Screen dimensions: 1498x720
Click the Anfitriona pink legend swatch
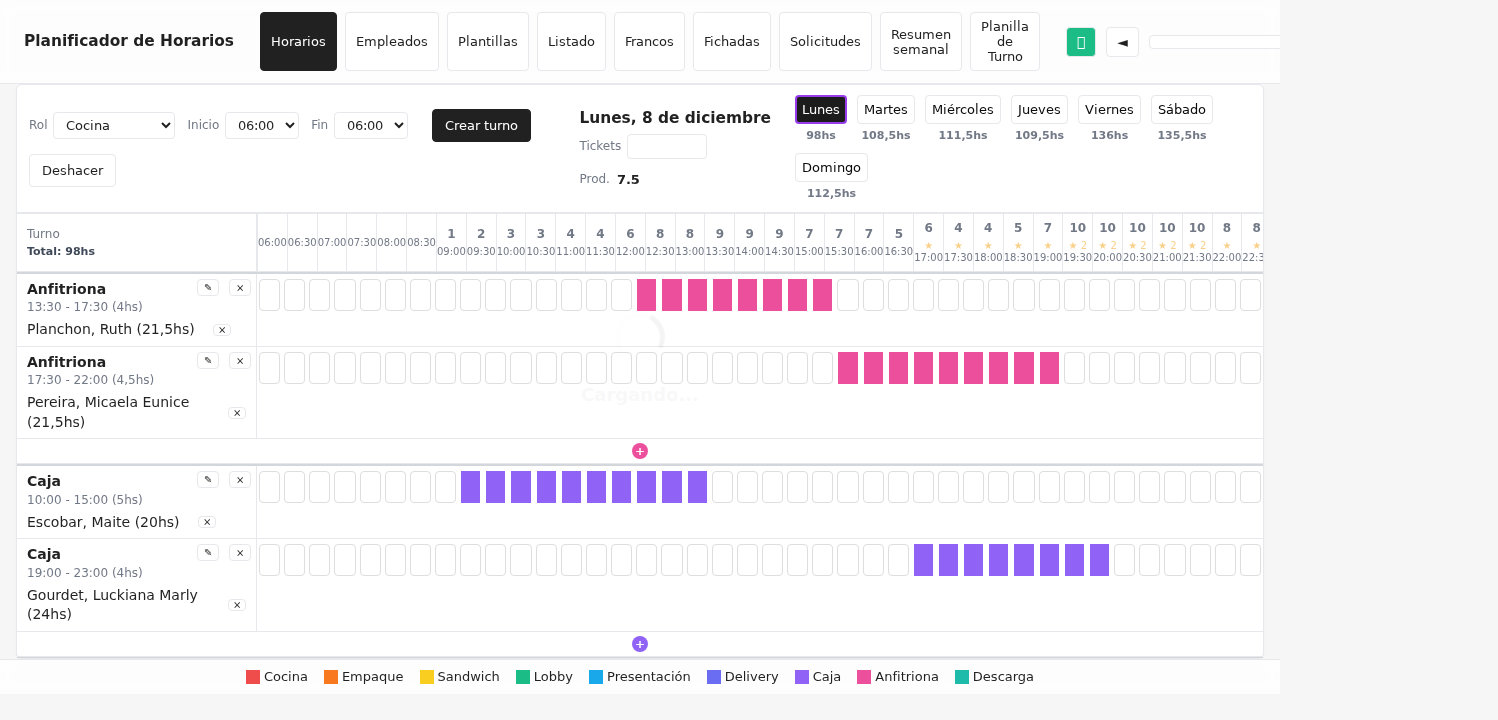pos(864,677)
